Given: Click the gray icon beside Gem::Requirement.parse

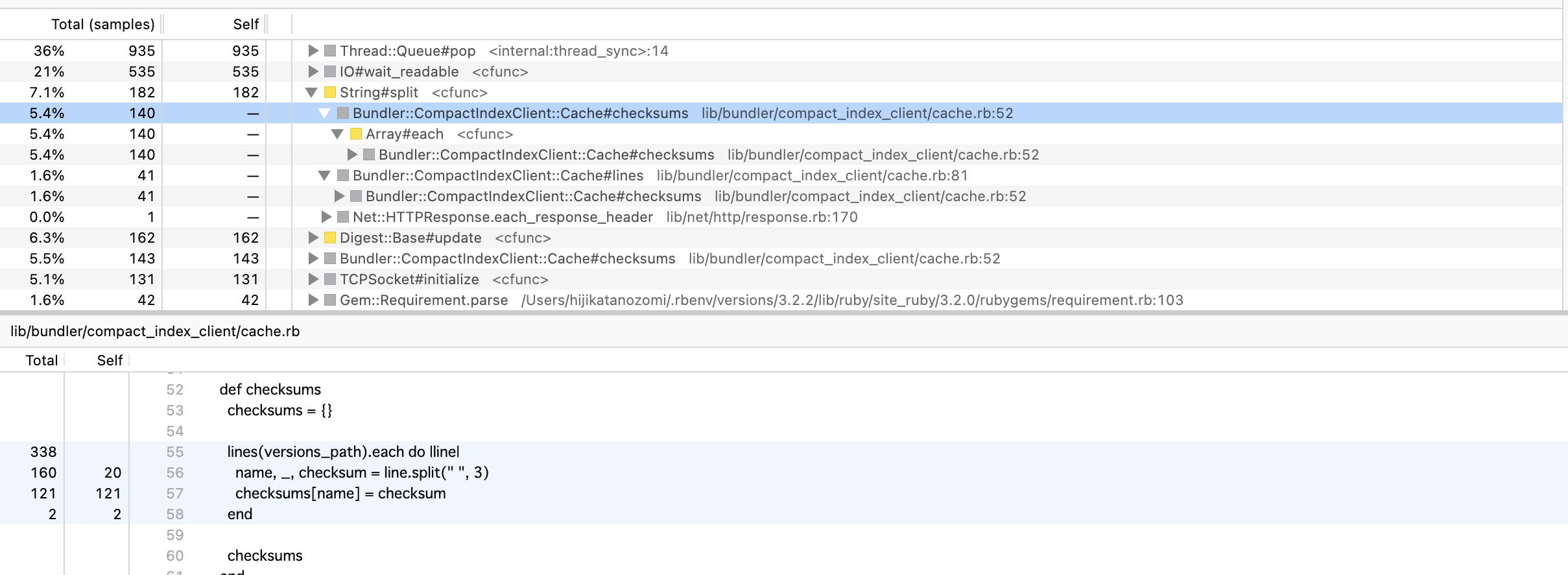Looking at the screenshot, I should (330, 300).
